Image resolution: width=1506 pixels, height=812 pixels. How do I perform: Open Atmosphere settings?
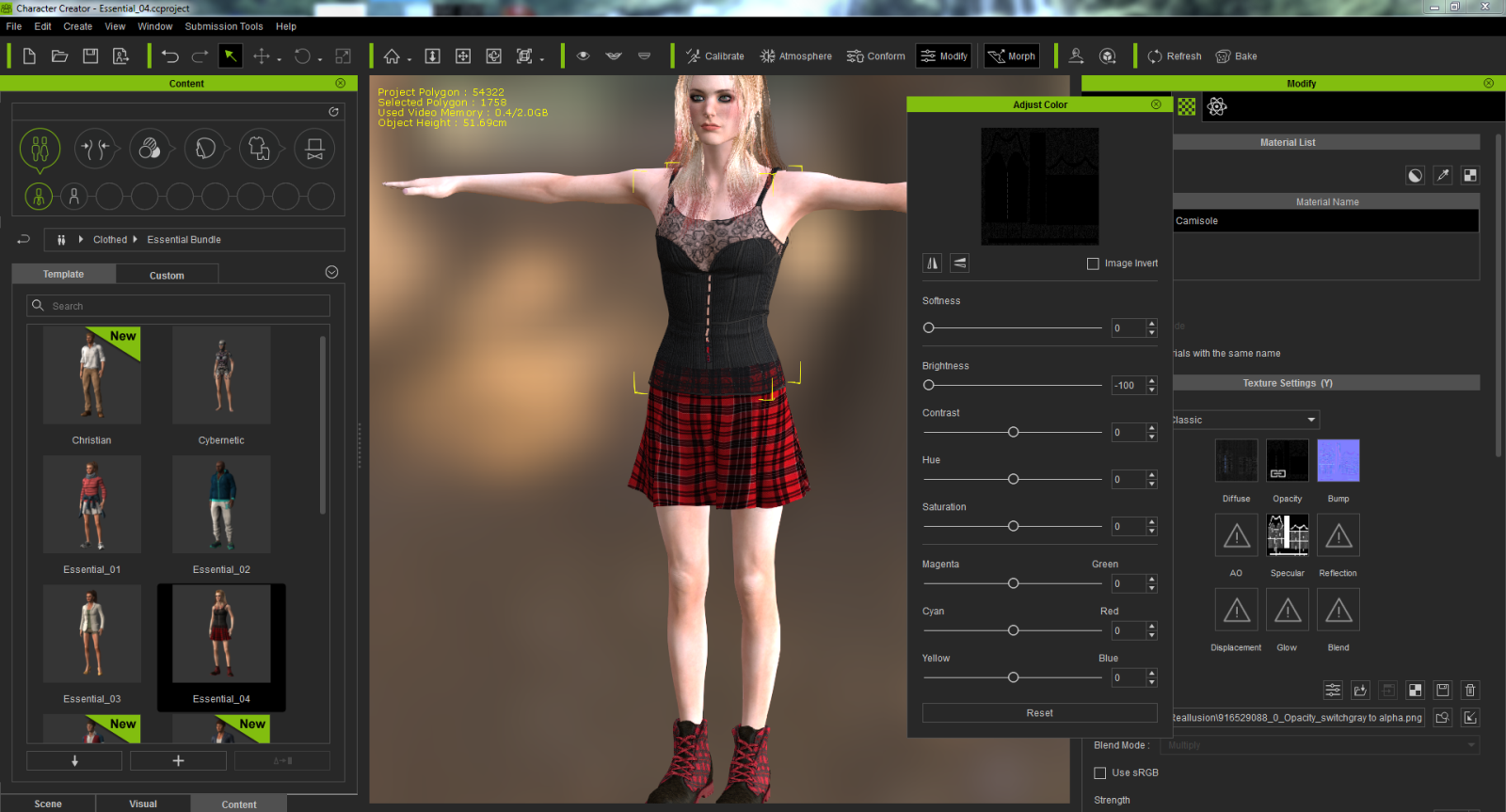click(x=796, y=56)
